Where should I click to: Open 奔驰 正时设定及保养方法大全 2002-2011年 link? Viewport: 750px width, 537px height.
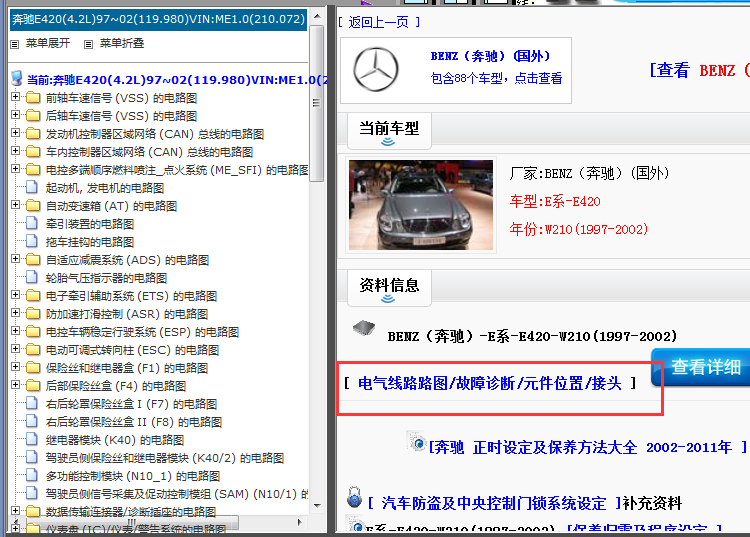tap(588, 447)
